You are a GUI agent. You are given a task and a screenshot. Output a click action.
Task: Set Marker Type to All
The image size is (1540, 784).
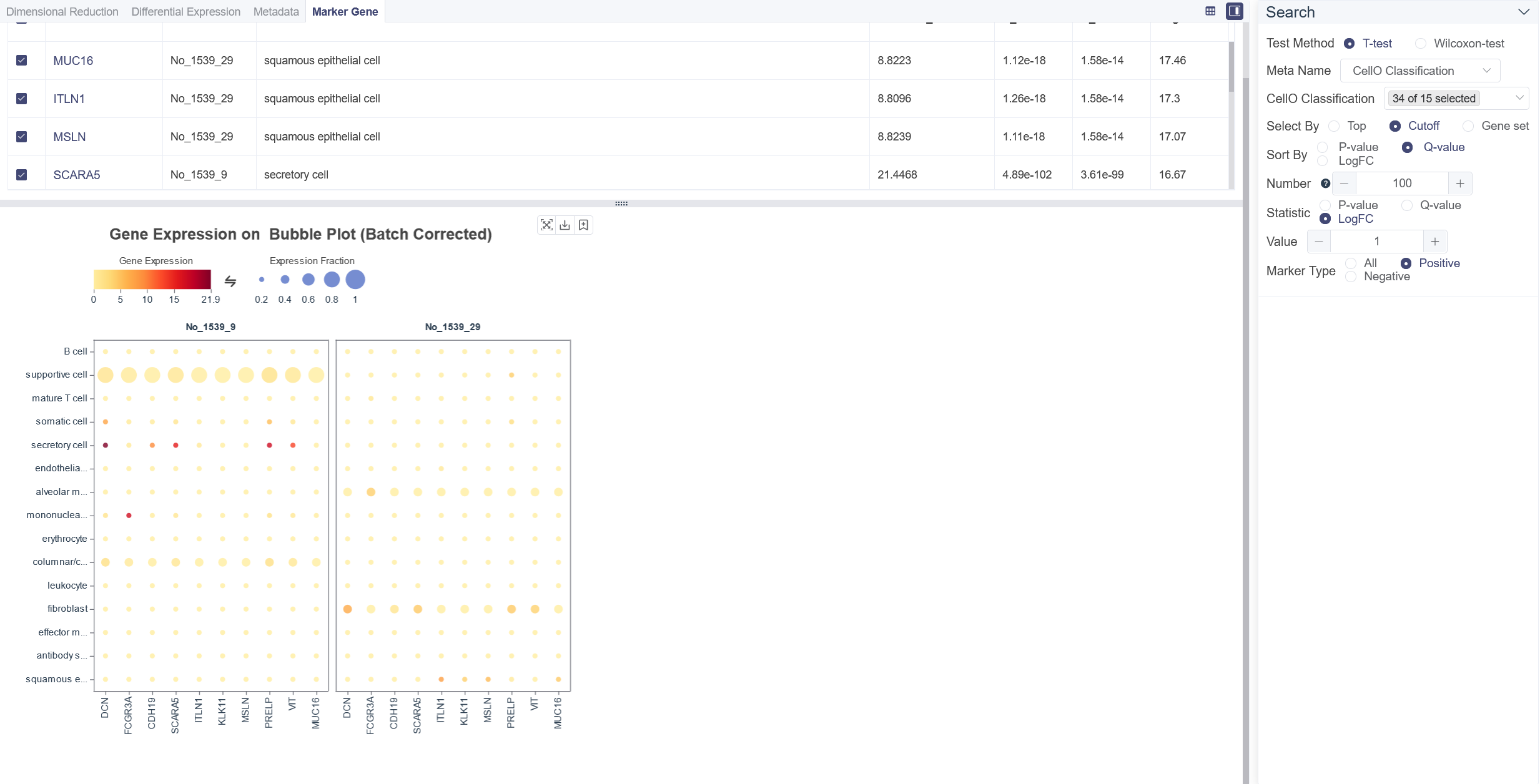click(x=1351, y=263)
